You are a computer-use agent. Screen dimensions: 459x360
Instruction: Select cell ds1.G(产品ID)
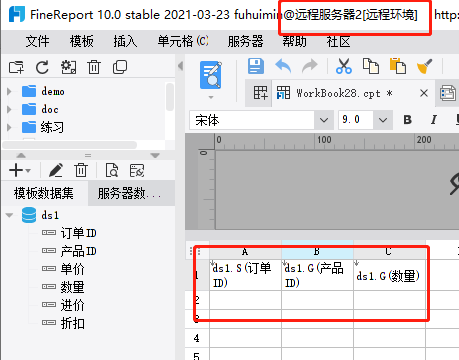pyautogui.click(x=317, y=275)
